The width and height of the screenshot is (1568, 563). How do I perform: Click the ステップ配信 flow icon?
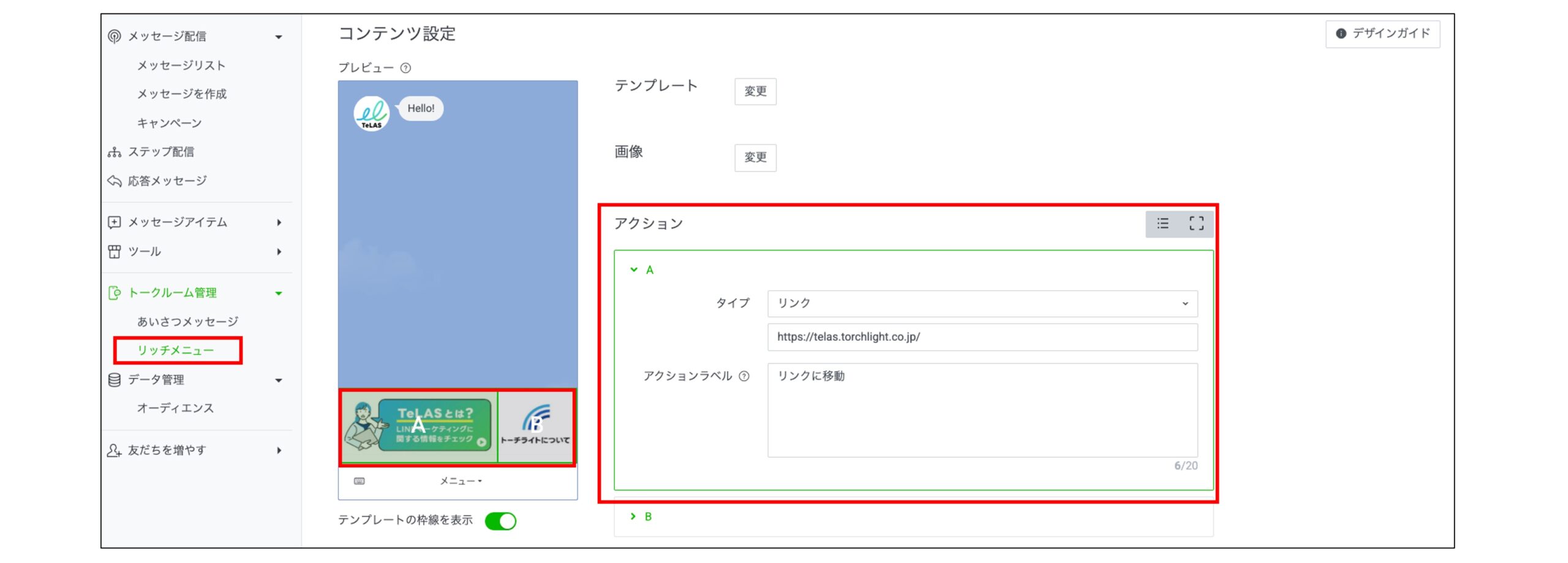click(x=113, y=151)
